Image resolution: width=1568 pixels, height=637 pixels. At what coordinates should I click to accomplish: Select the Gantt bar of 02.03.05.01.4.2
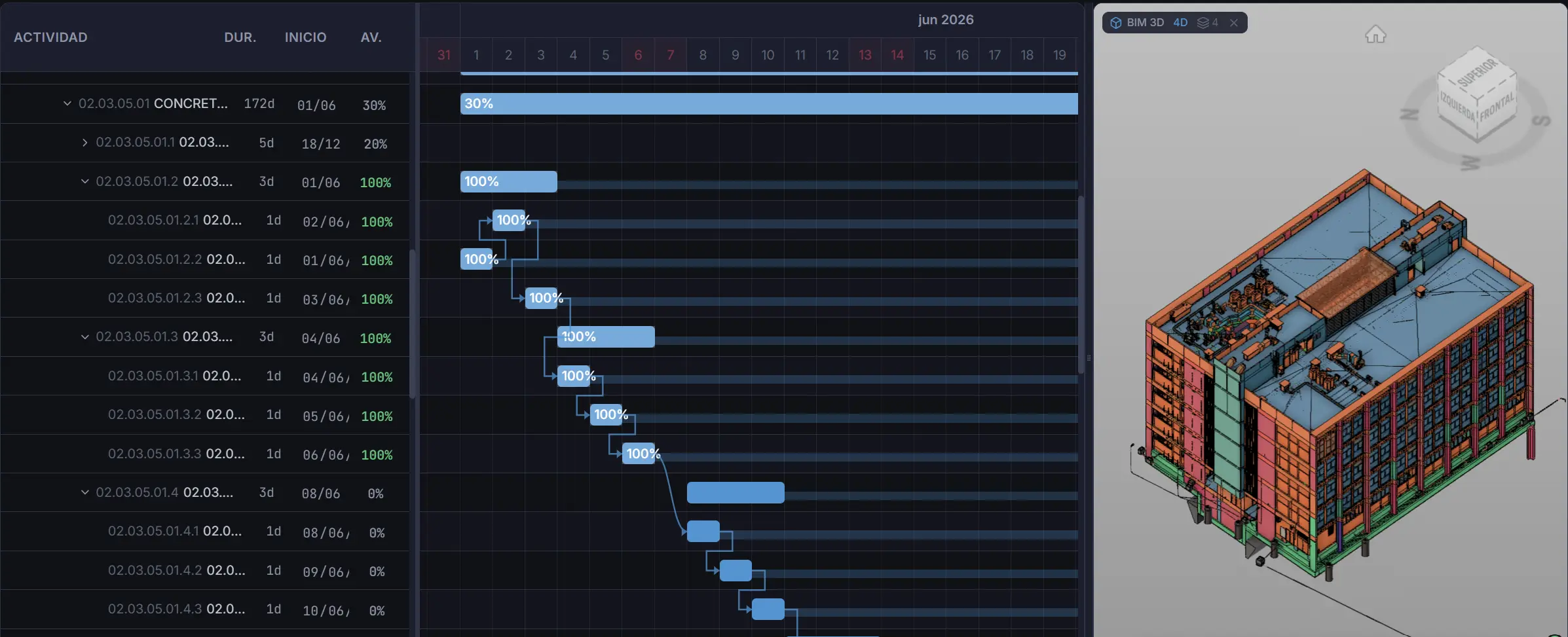click(x=736, y=570)
